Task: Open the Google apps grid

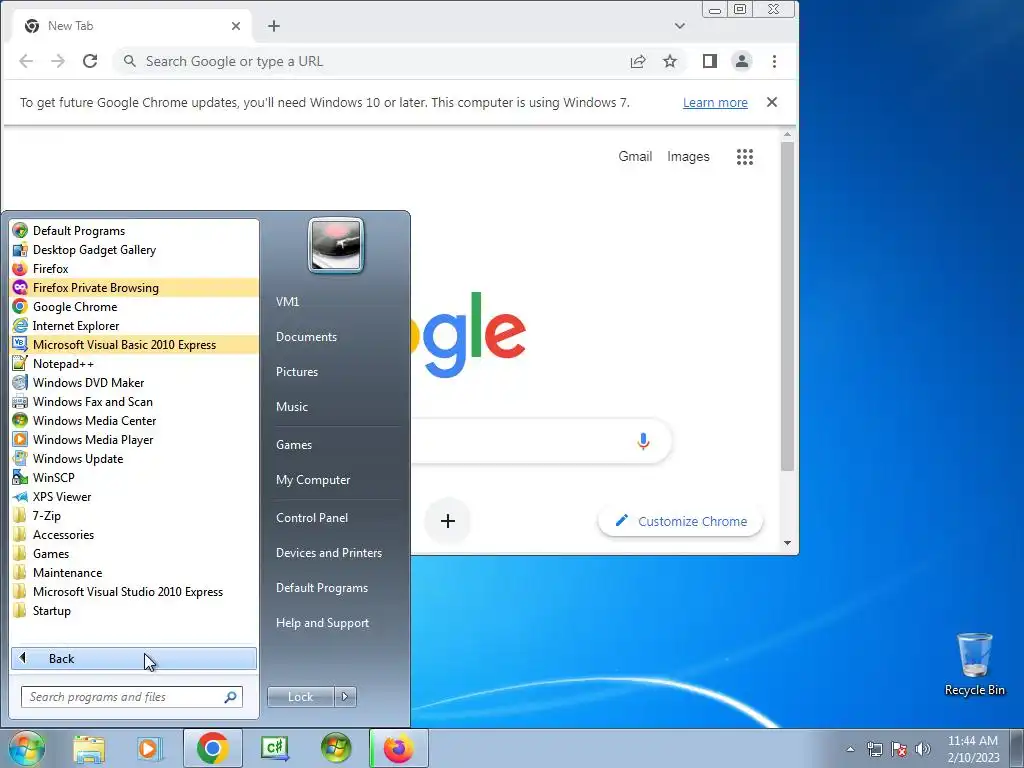Action: tap(745, 157)
